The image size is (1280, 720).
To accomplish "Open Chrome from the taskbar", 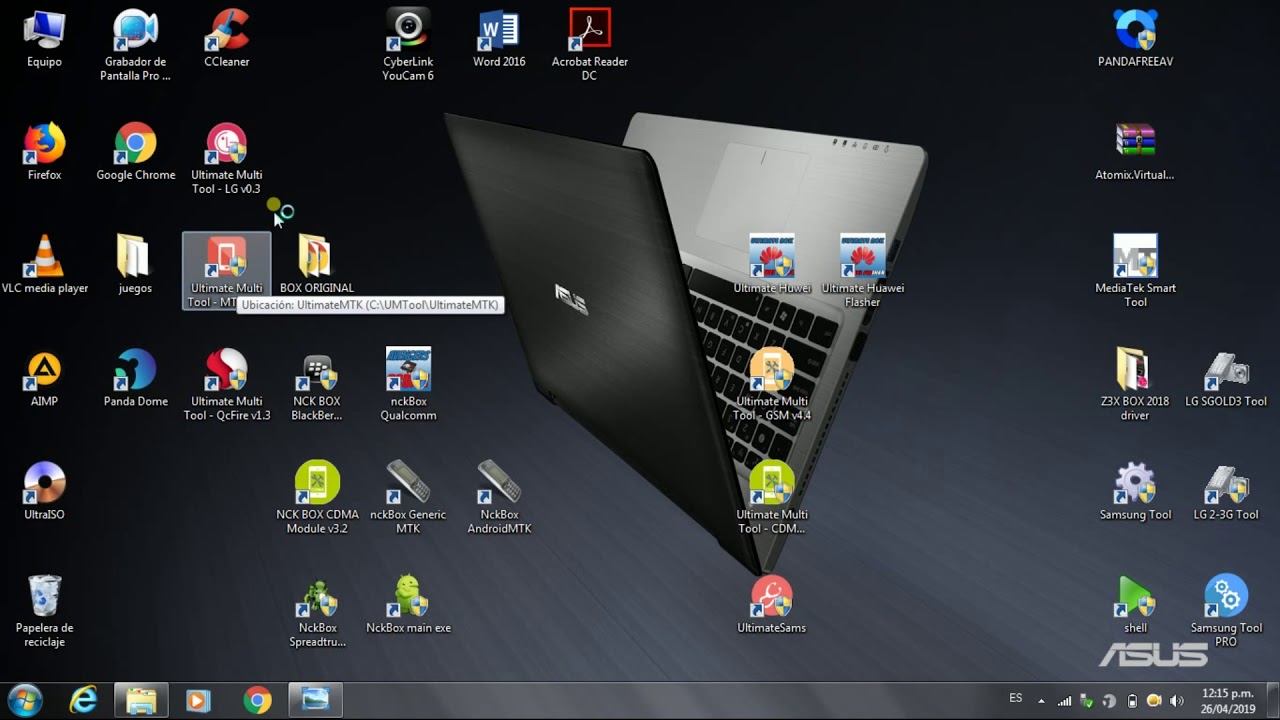I will (x=257, y=700).
